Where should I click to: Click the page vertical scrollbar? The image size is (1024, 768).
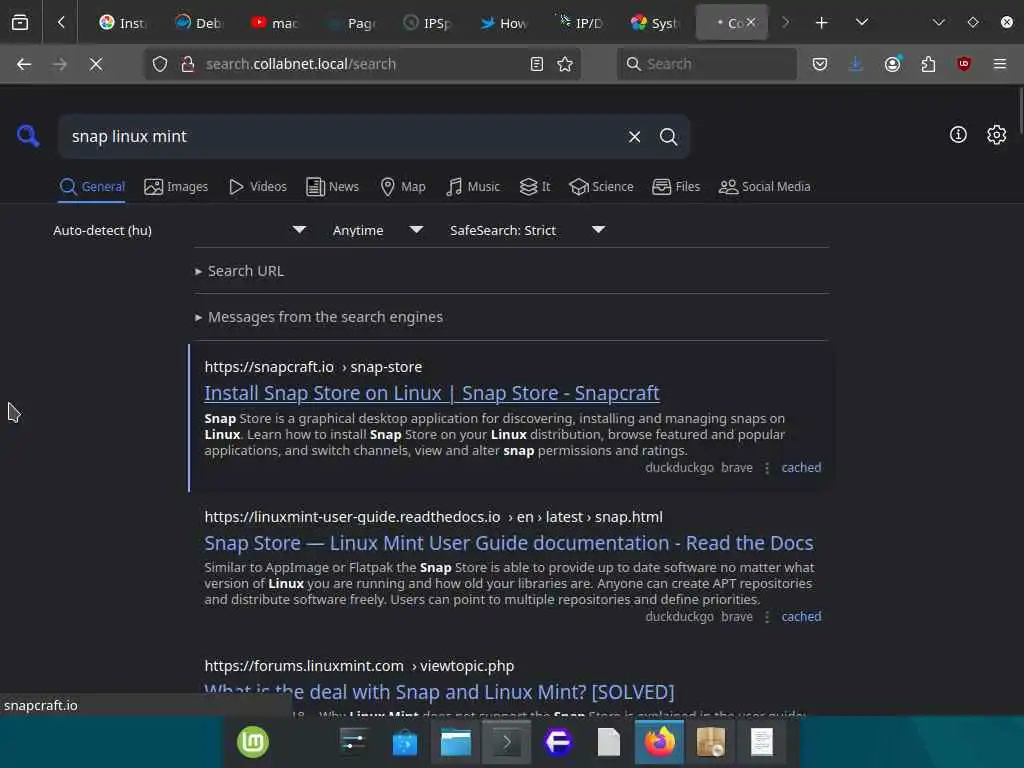click(1019, 111)
